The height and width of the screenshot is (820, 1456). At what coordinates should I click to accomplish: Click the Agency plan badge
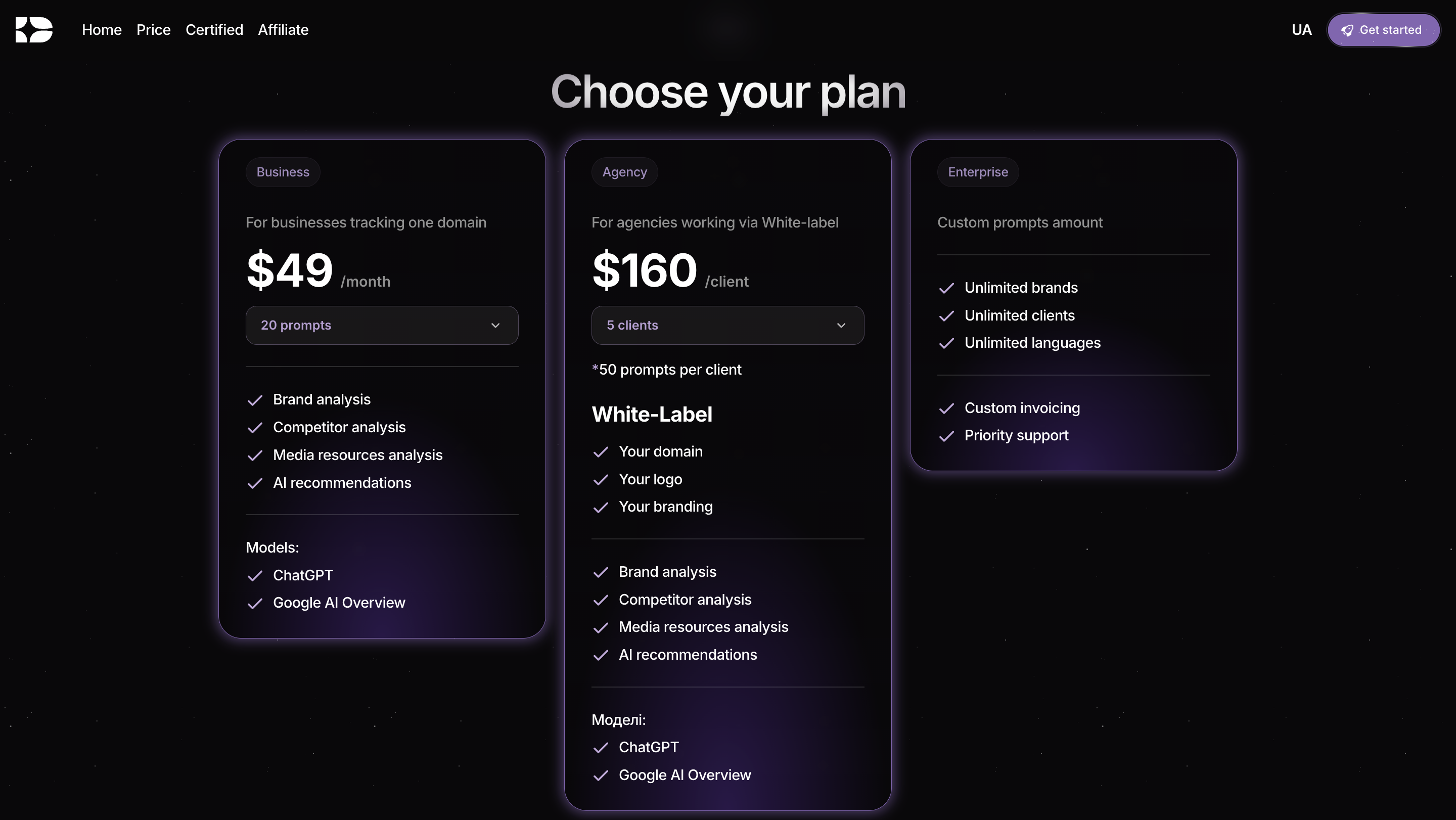[x=624, y=172]
